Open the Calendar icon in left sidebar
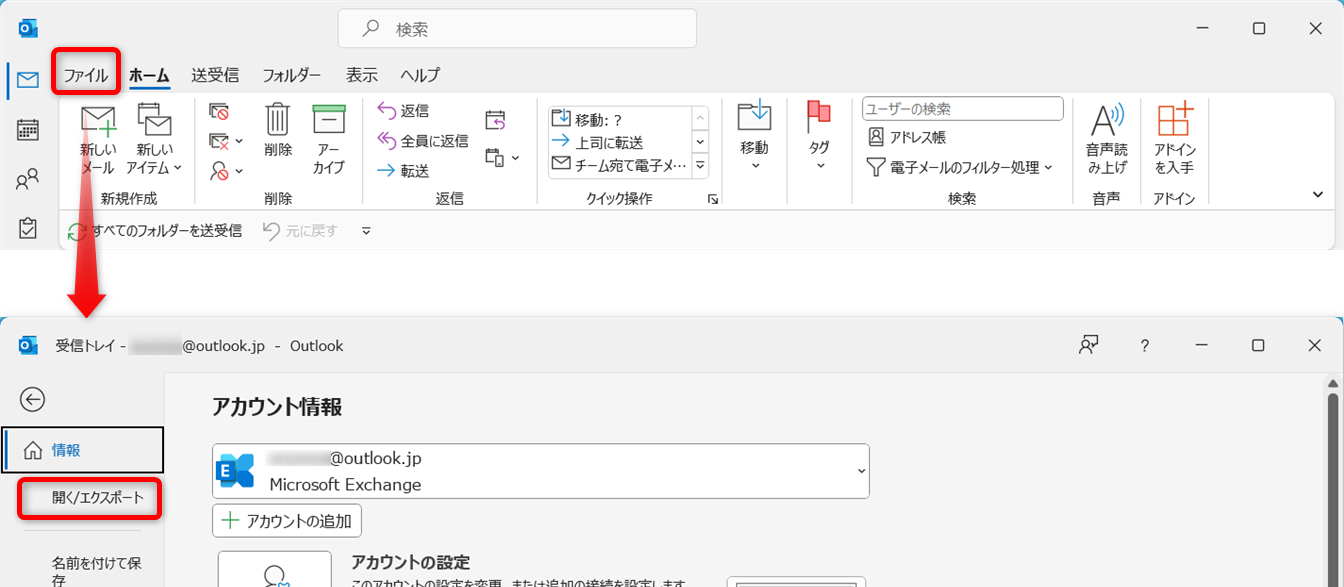 click(28, 129)
